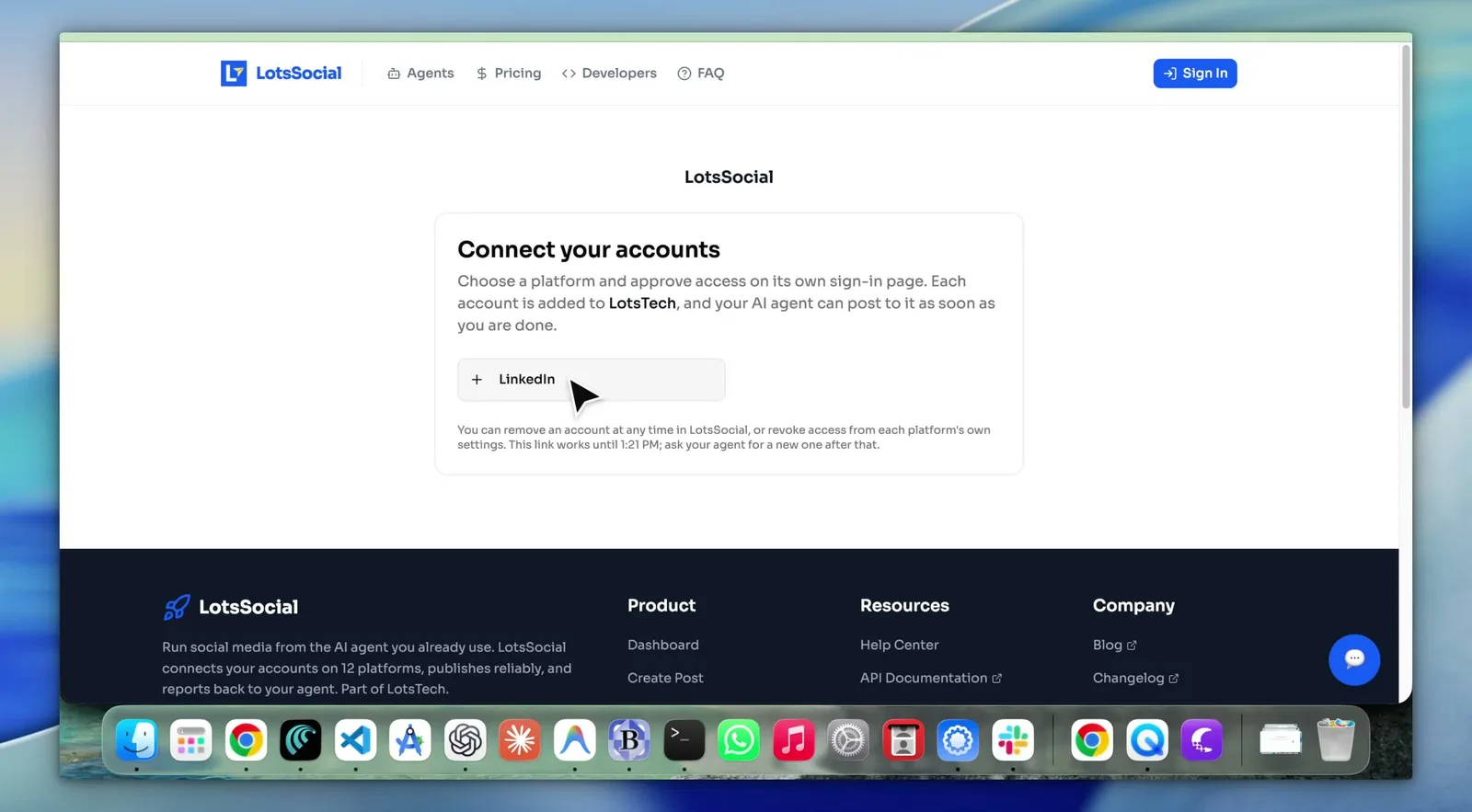
Task: Open the FAQ page
Action: point(701,74)
